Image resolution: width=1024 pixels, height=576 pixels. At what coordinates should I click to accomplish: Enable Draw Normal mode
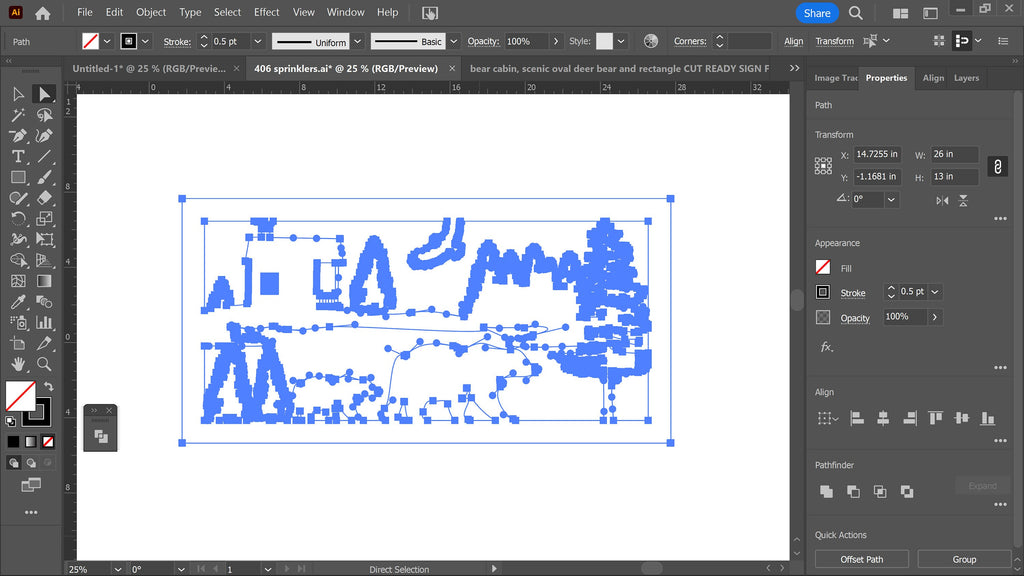coord(13,463)
